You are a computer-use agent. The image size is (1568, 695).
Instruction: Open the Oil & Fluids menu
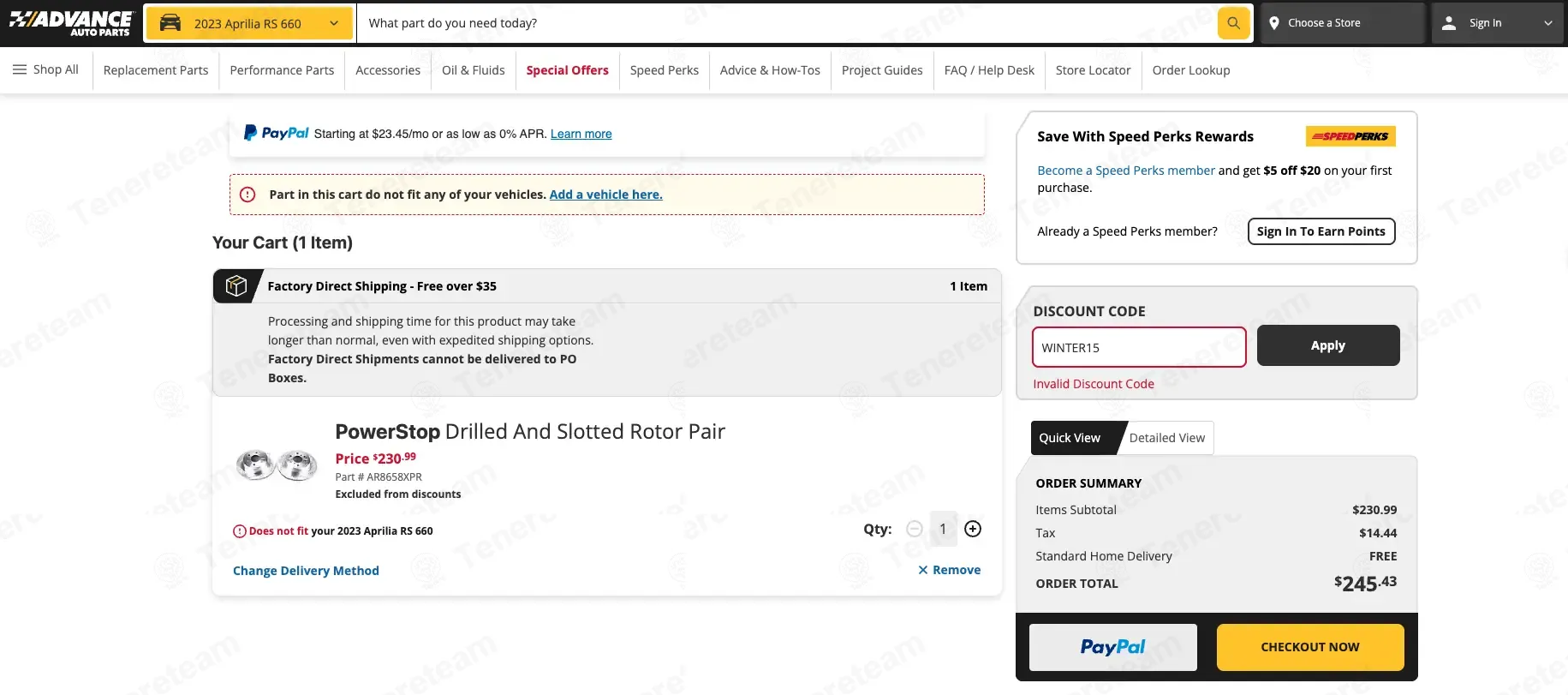474,70
